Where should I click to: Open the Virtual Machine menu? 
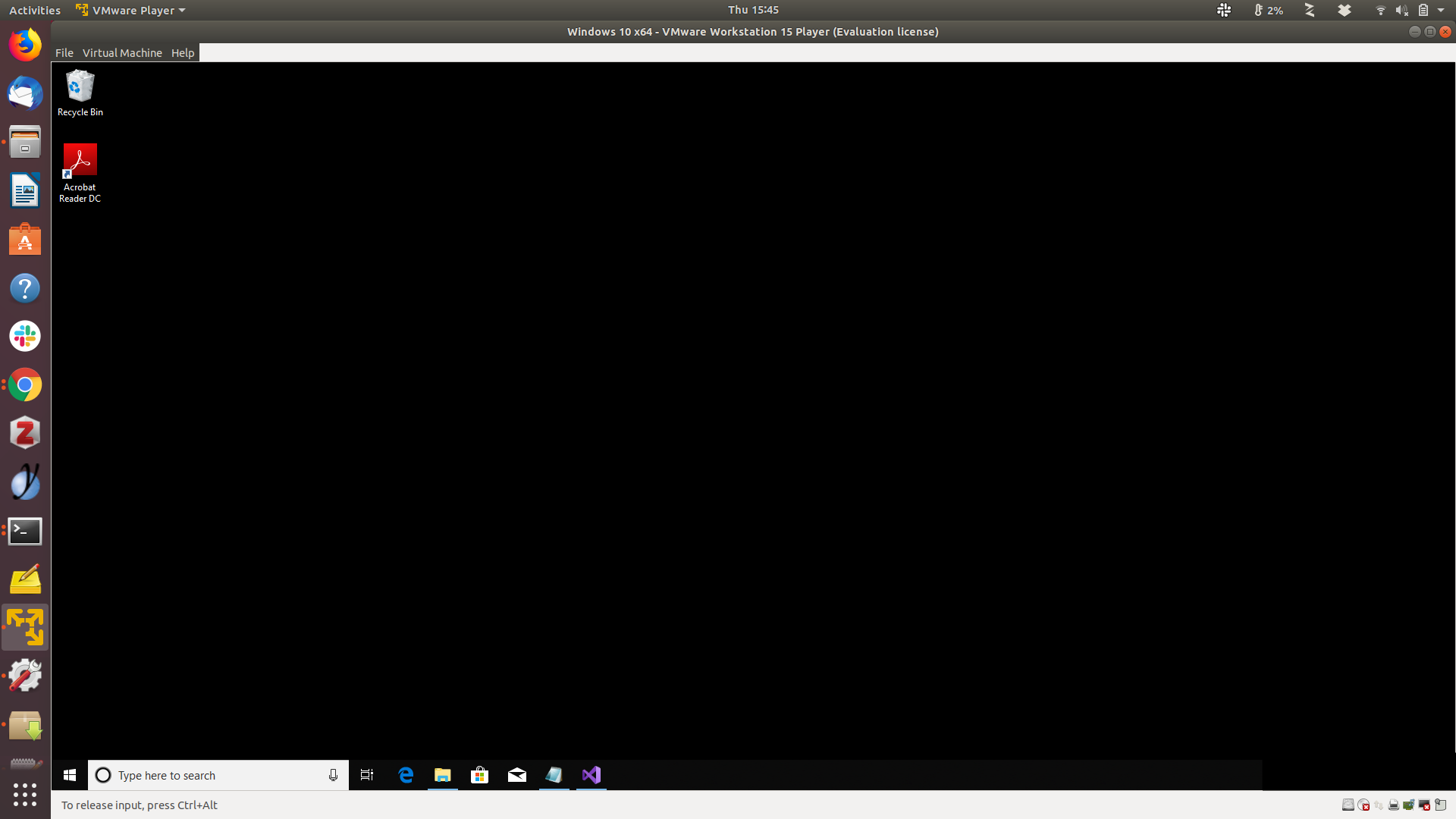point(122,53)
